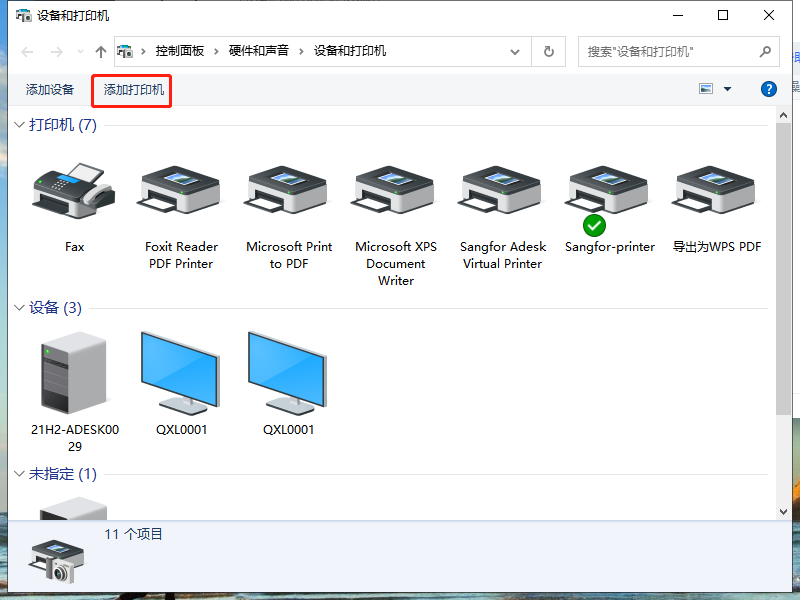800x600 pixels.
Task: Click 设备和打印机 breadcrumb segment
Action: point(349,51)
